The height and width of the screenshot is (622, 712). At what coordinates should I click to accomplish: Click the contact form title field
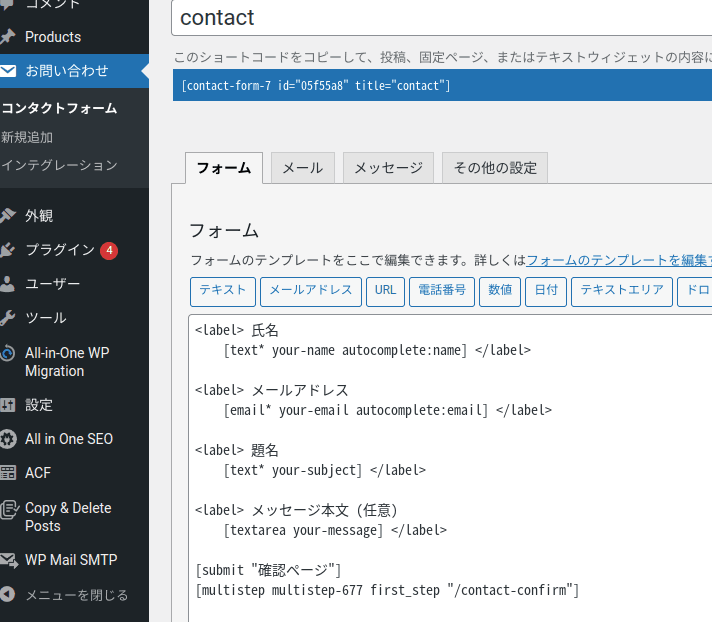coord(441,18)
